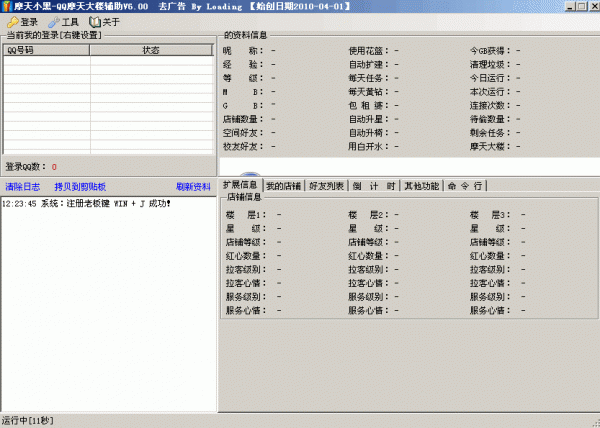600x428 pixels.
Task: Click the 本次运行 label
Action: (491, 92)
